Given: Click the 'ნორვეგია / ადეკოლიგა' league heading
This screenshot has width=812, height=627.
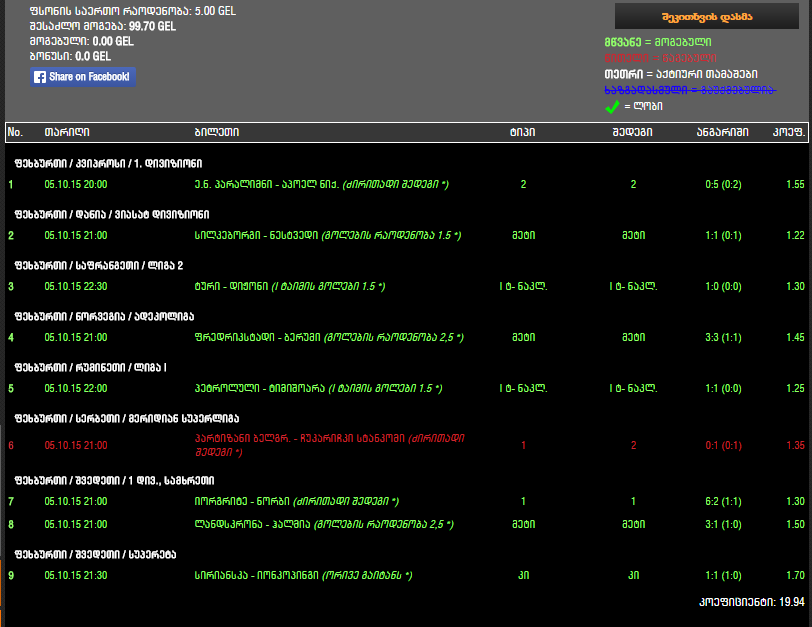Looking at the screenshot, I should click(104, 316).
